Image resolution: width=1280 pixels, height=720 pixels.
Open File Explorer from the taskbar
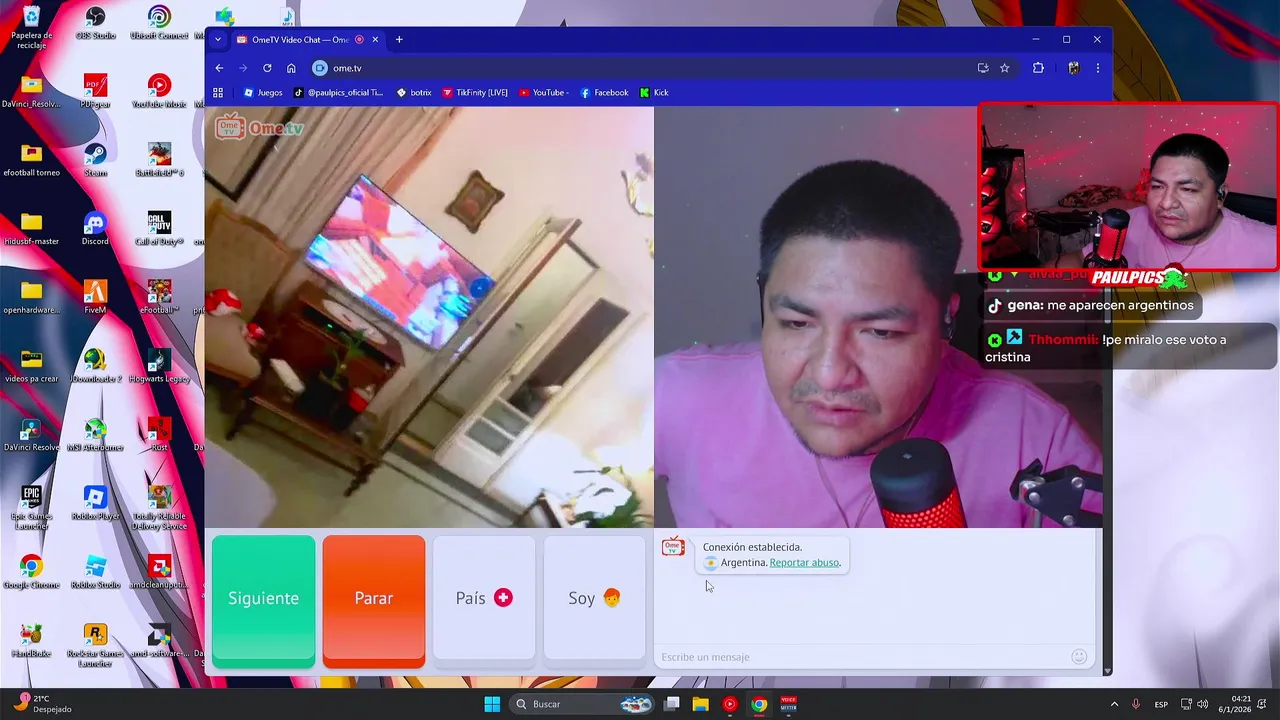click(701, 704)
